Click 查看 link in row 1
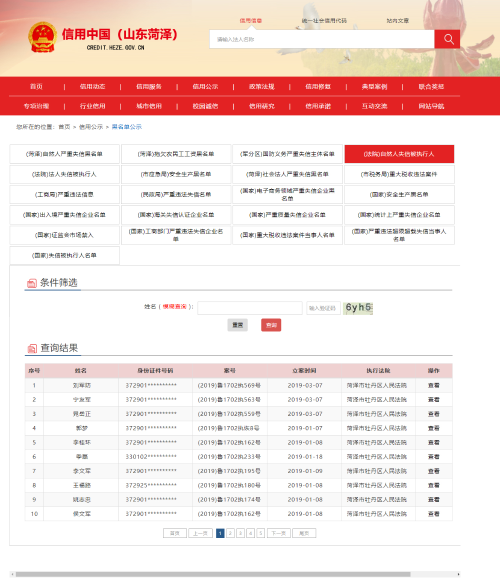 click(x=434, y=385)
